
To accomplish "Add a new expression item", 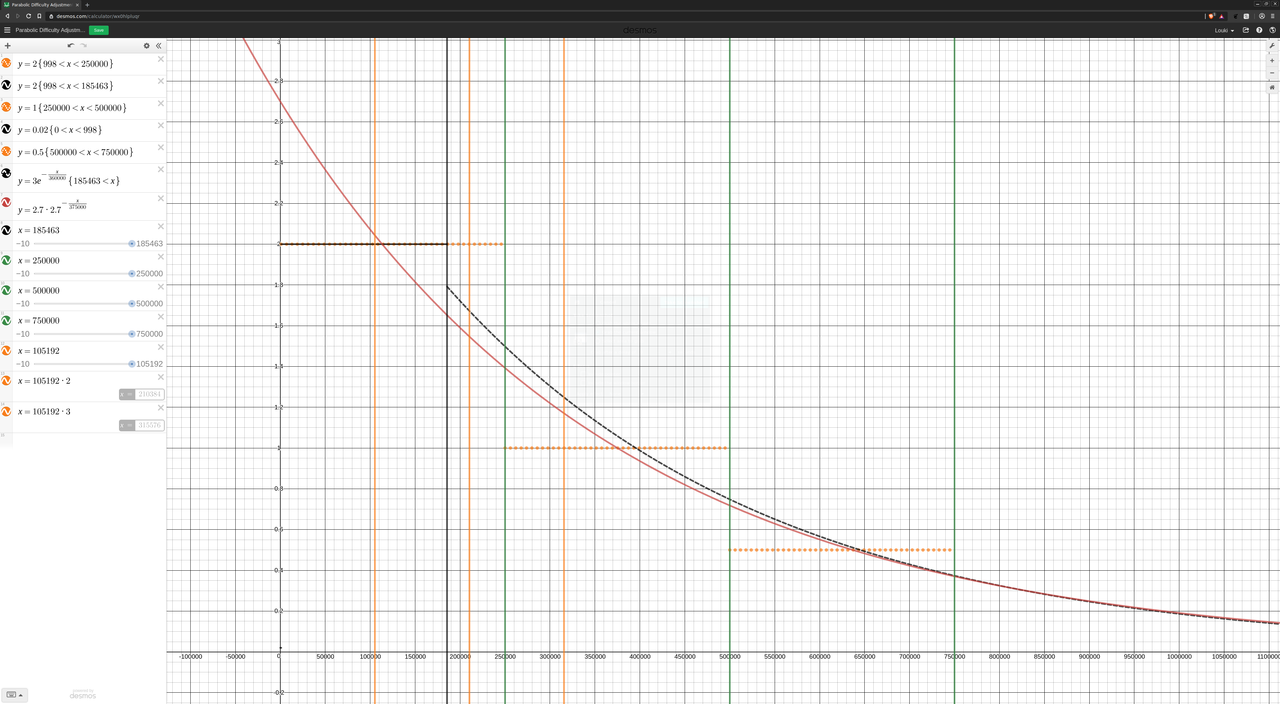I will [x=7, y=46].
